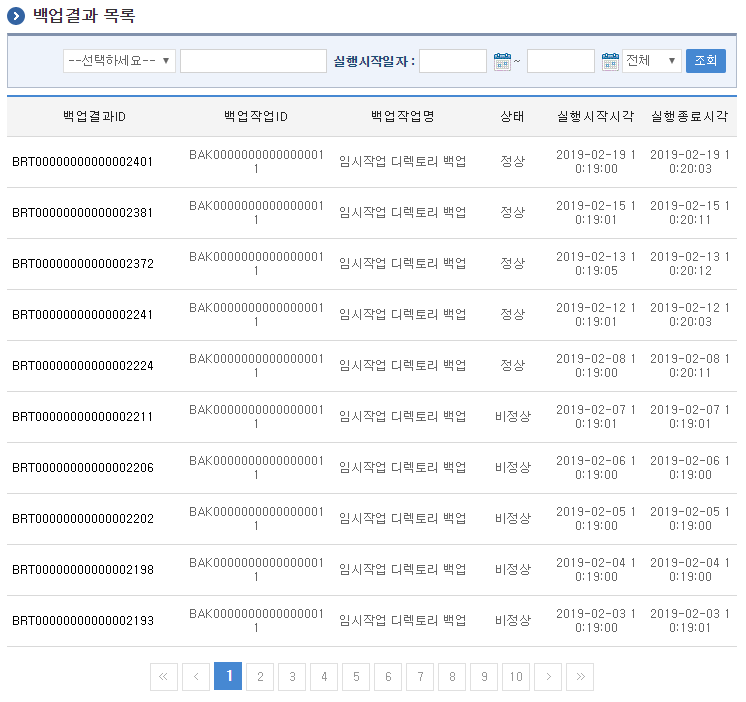This screenshot has width=746, height=702.
Task: Select backup result row BRT00000000000002193
Action: [x=83, y=621]
